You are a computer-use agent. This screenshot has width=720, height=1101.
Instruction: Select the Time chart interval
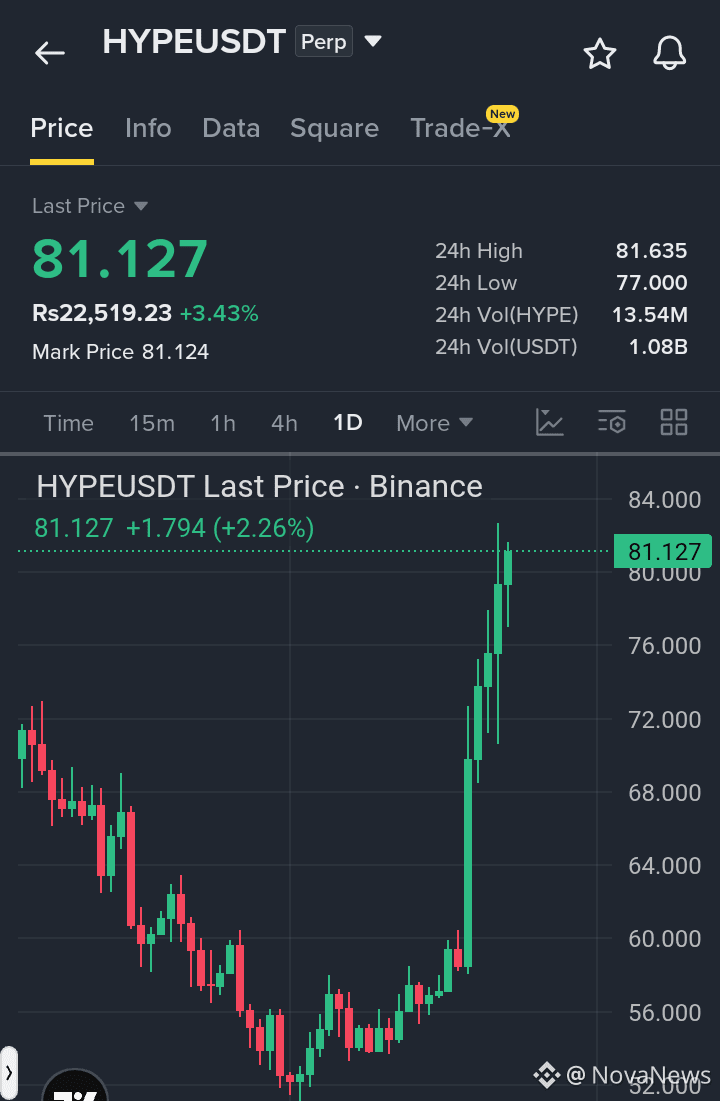[68, 423]
